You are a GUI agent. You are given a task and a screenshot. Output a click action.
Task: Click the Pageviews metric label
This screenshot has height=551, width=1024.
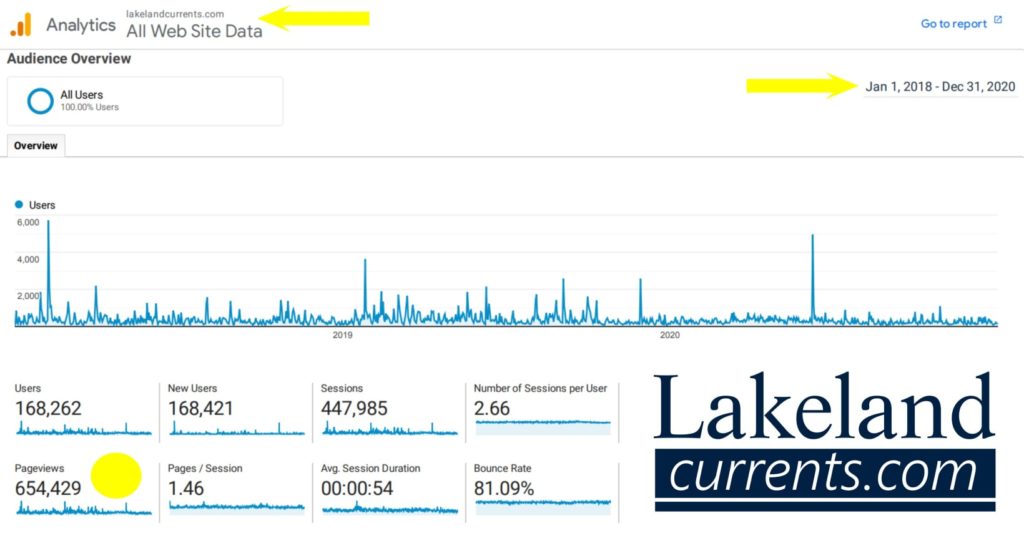coord(39,468)
